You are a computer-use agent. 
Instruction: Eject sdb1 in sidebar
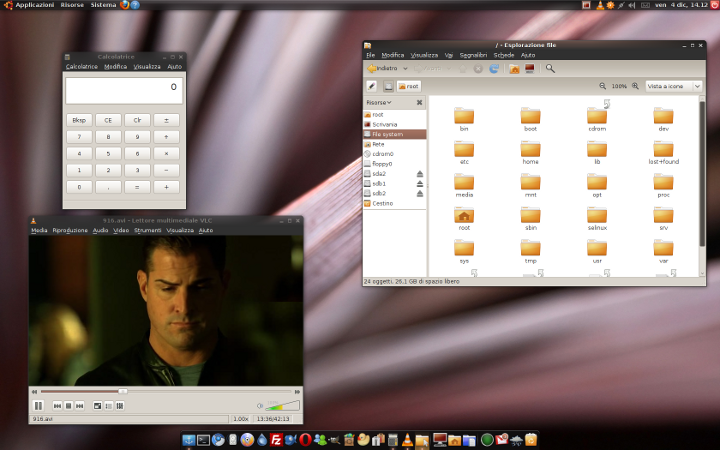pos(420,184)
